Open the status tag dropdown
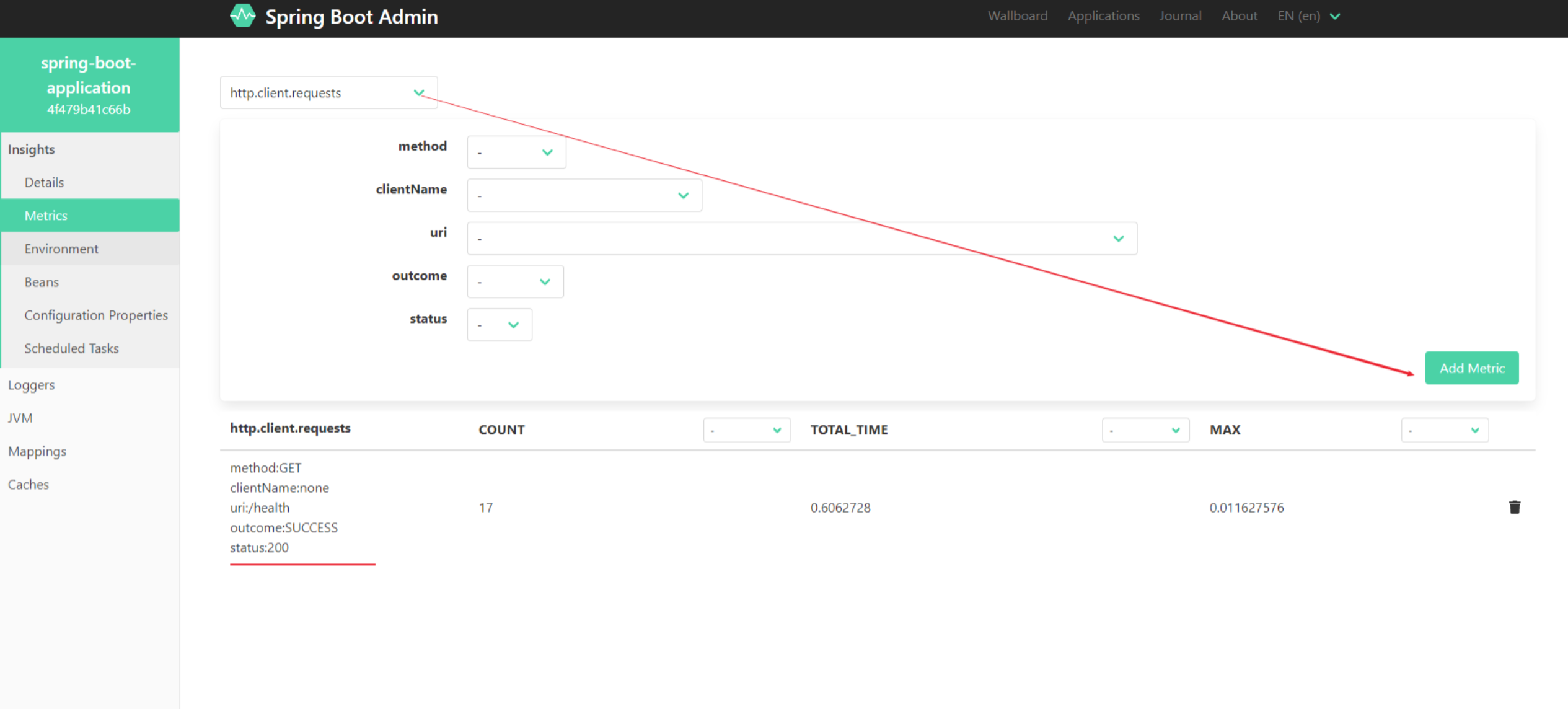 pyautogui.click(x=500, y=325)
